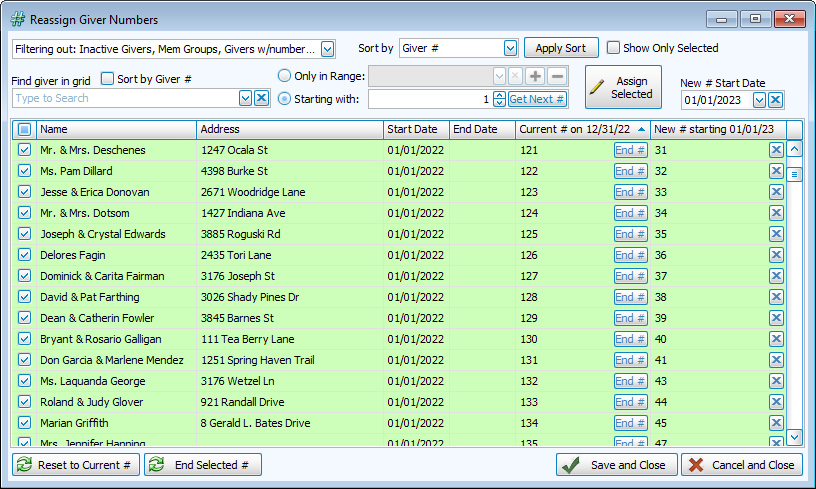Click the Start Date column header
Image resolution: width=816 pixels, height=489 pixels.
416,129
